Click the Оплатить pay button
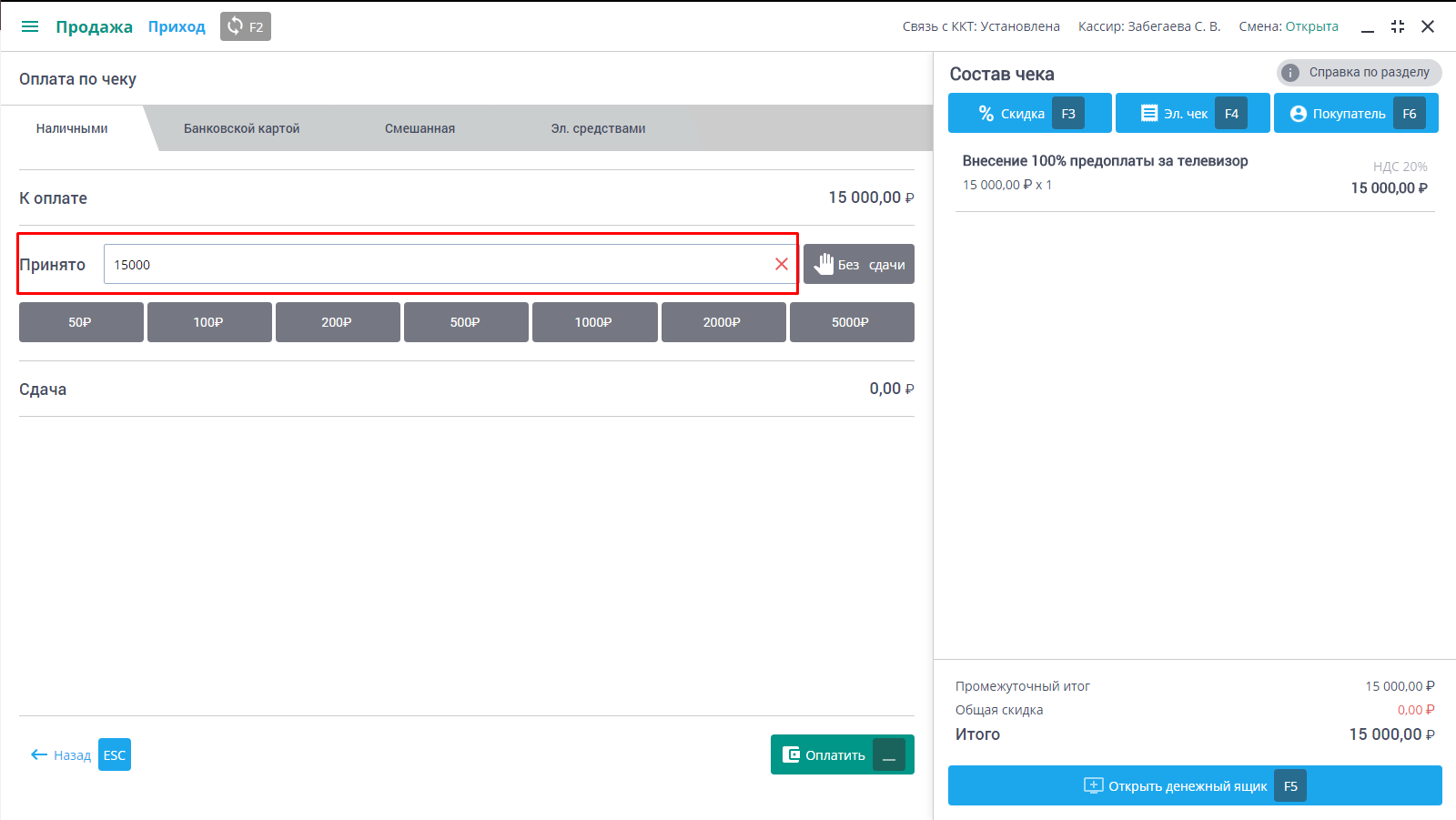Viewport: 1456px width, 820px height. [843, 754]
